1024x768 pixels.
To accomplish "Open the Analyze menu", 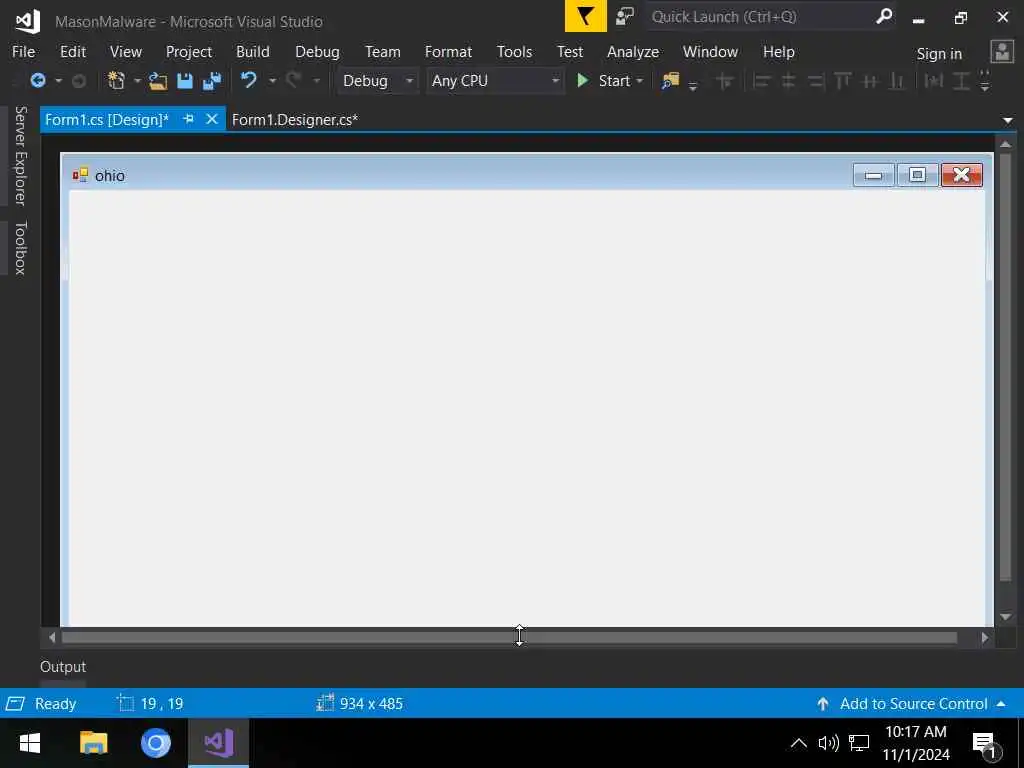I will tap(633, 52).
